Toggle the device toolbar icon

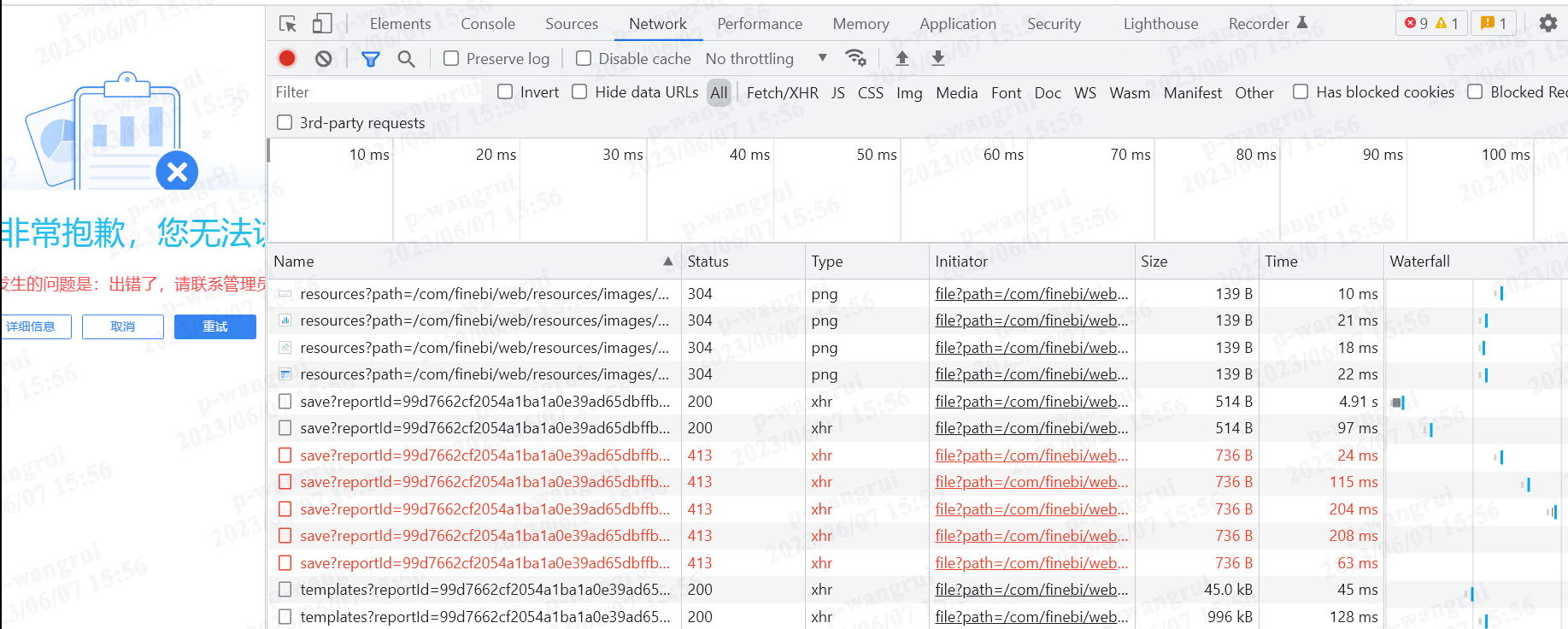click(x=322, y=24)
